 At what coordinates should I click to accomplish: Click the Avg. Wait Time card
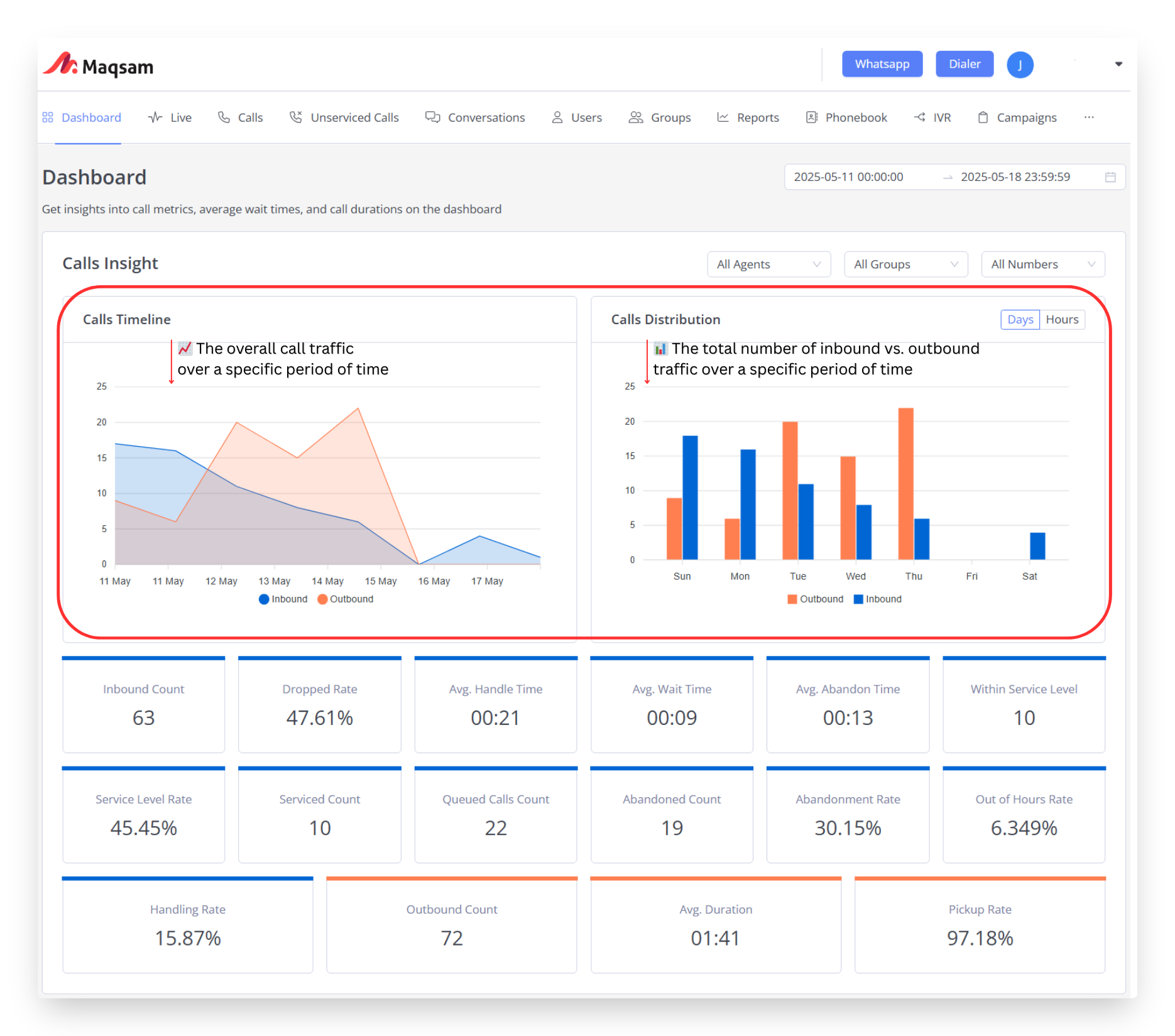pyautogui.click(x=672, y=704)
